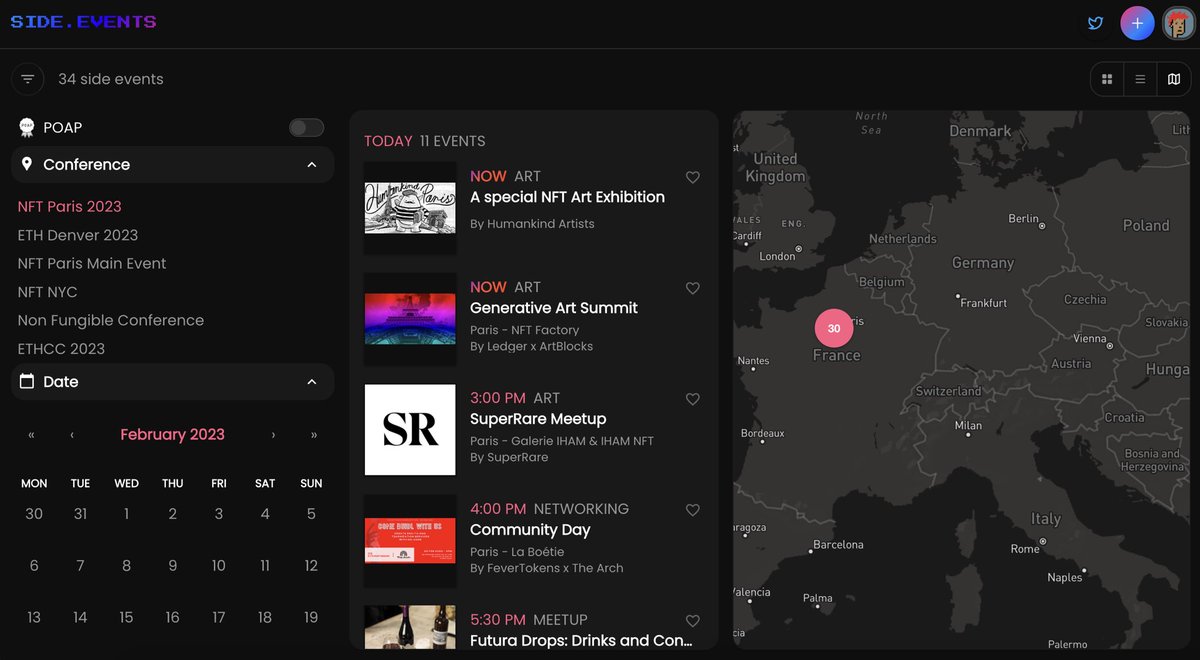This screenshot has height=660, width=1200.
Task: Go to next month in calendar
Action: point(273,435)
